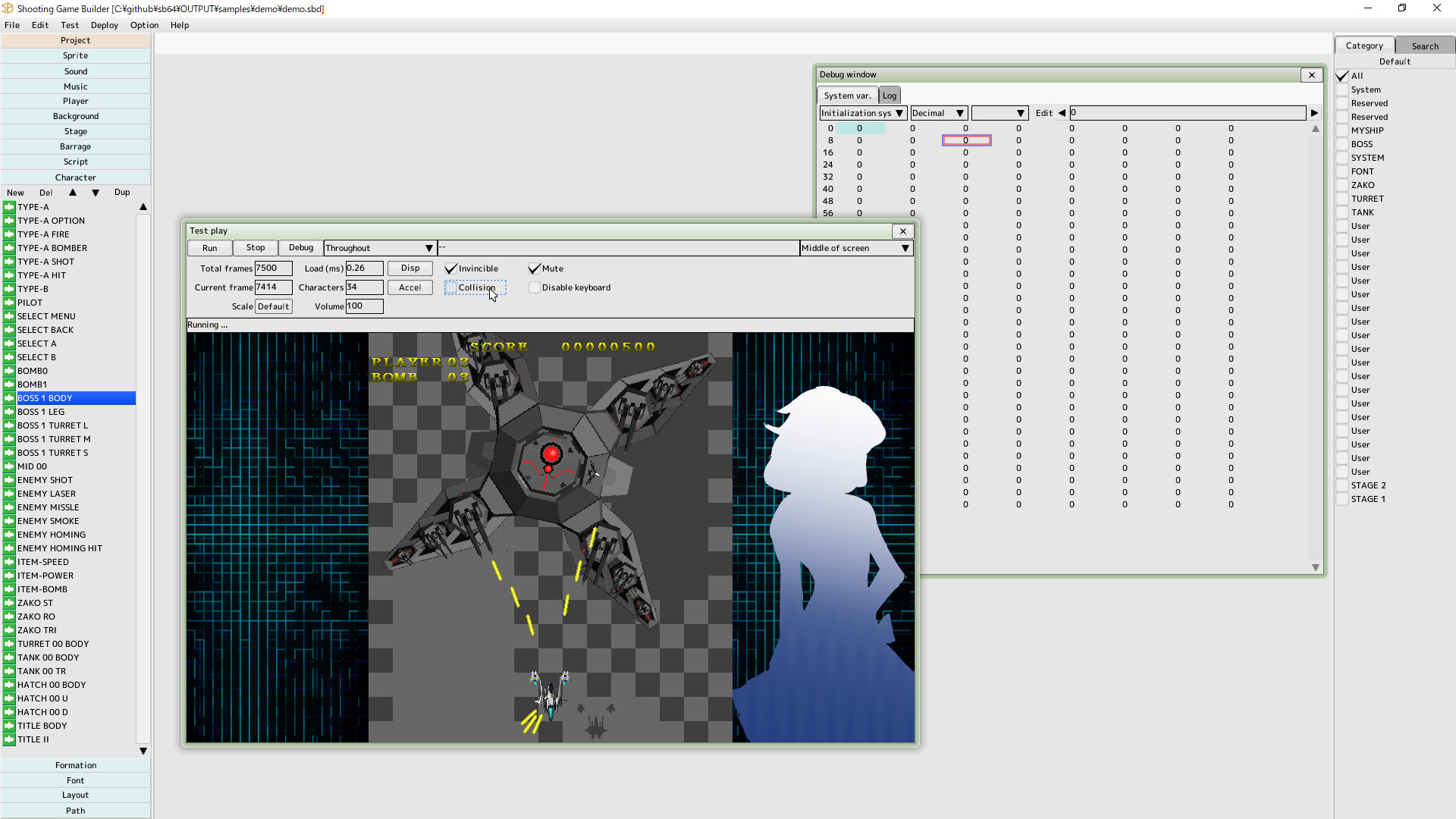The image size is (1456, 819).
Task: Check the Disable keyboard option
Action: point(534,287)
